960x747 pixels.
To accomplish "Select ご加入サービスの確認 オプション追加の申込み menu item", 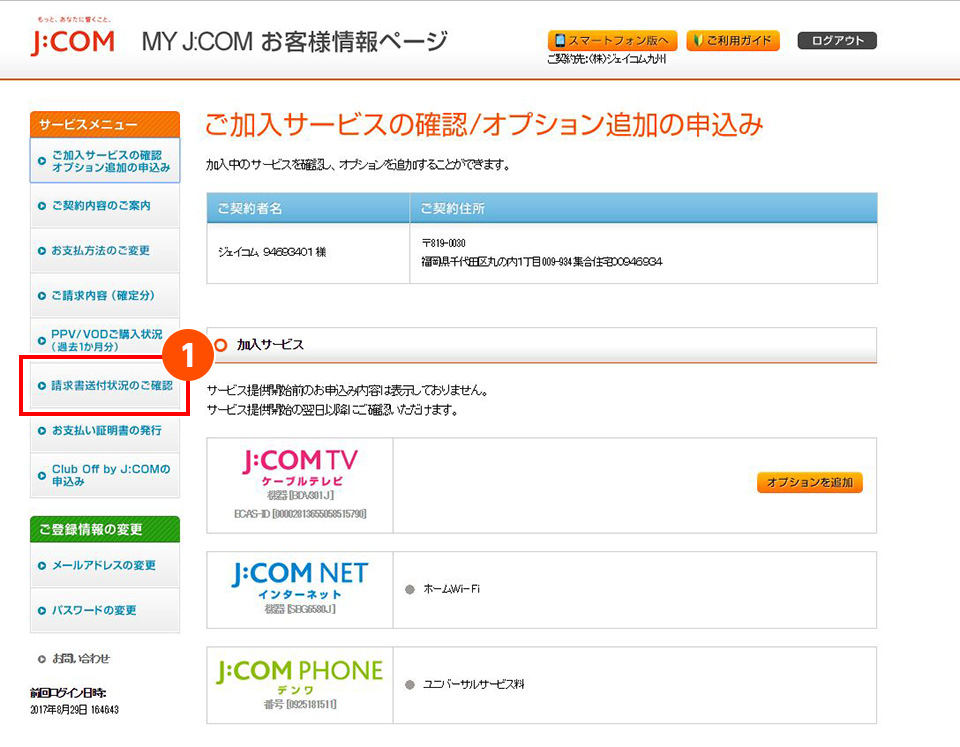I will 105,161.
